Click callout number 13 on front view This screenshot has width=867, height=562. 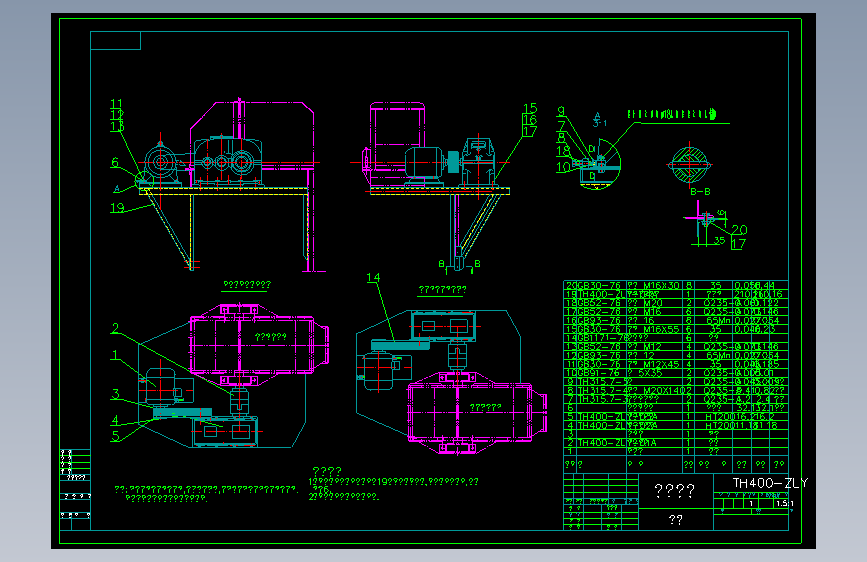pos(117,127)
